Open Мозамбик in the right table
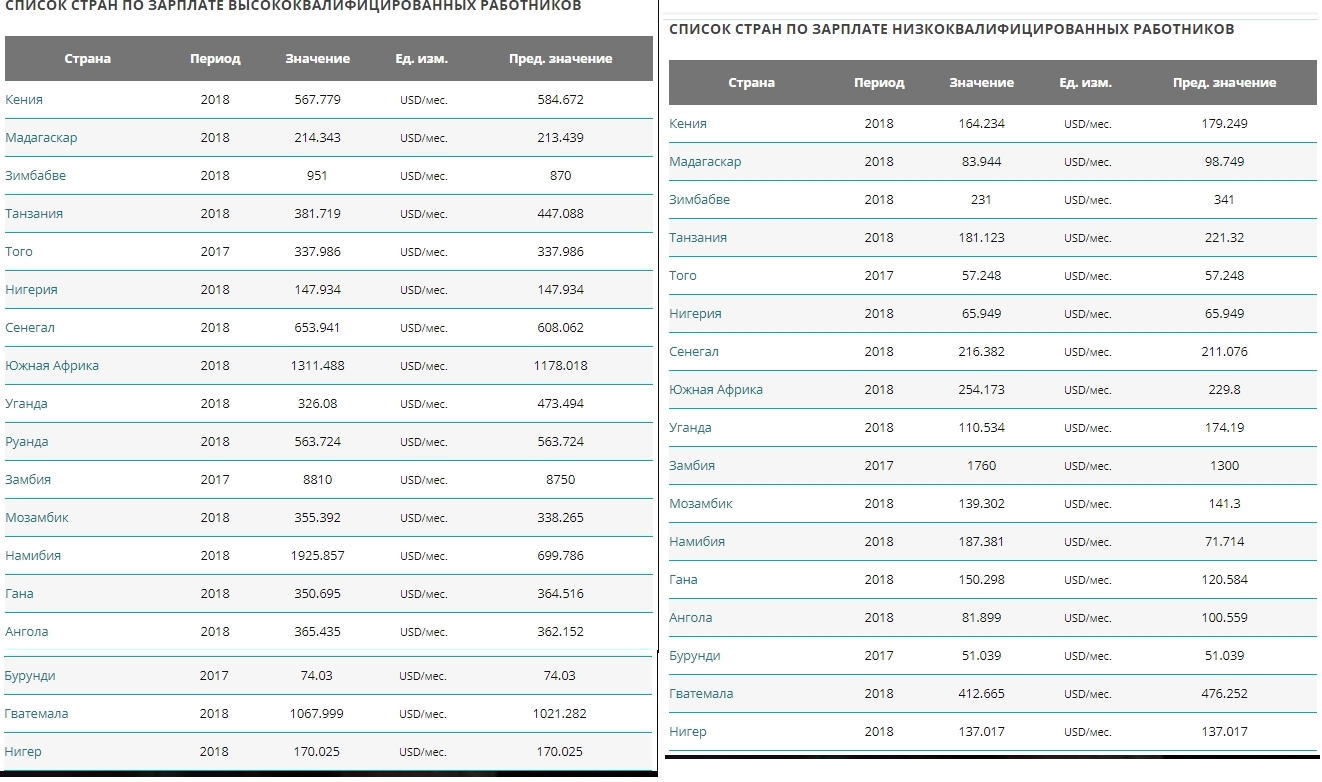Image resolution: width=1322 pixels, height=782 pixels. (701, 504)
